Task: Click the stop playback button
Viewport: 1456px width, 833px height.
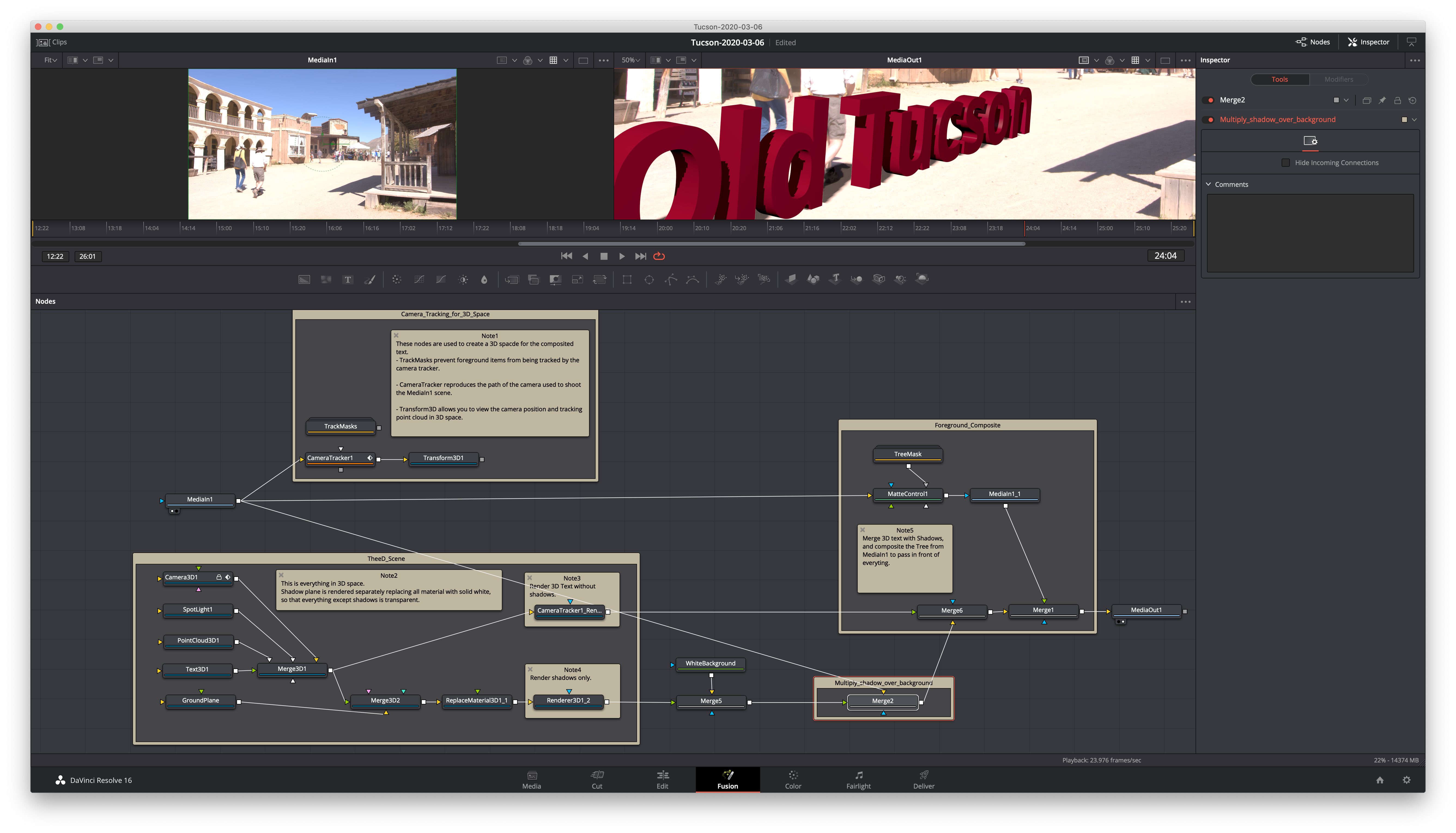Action: point(603,256)
